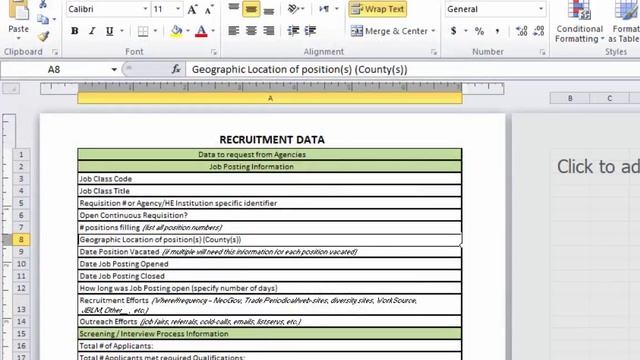Apply the Fill Color bucket
The image size is (640, 360).
click(x=177, y=31)
